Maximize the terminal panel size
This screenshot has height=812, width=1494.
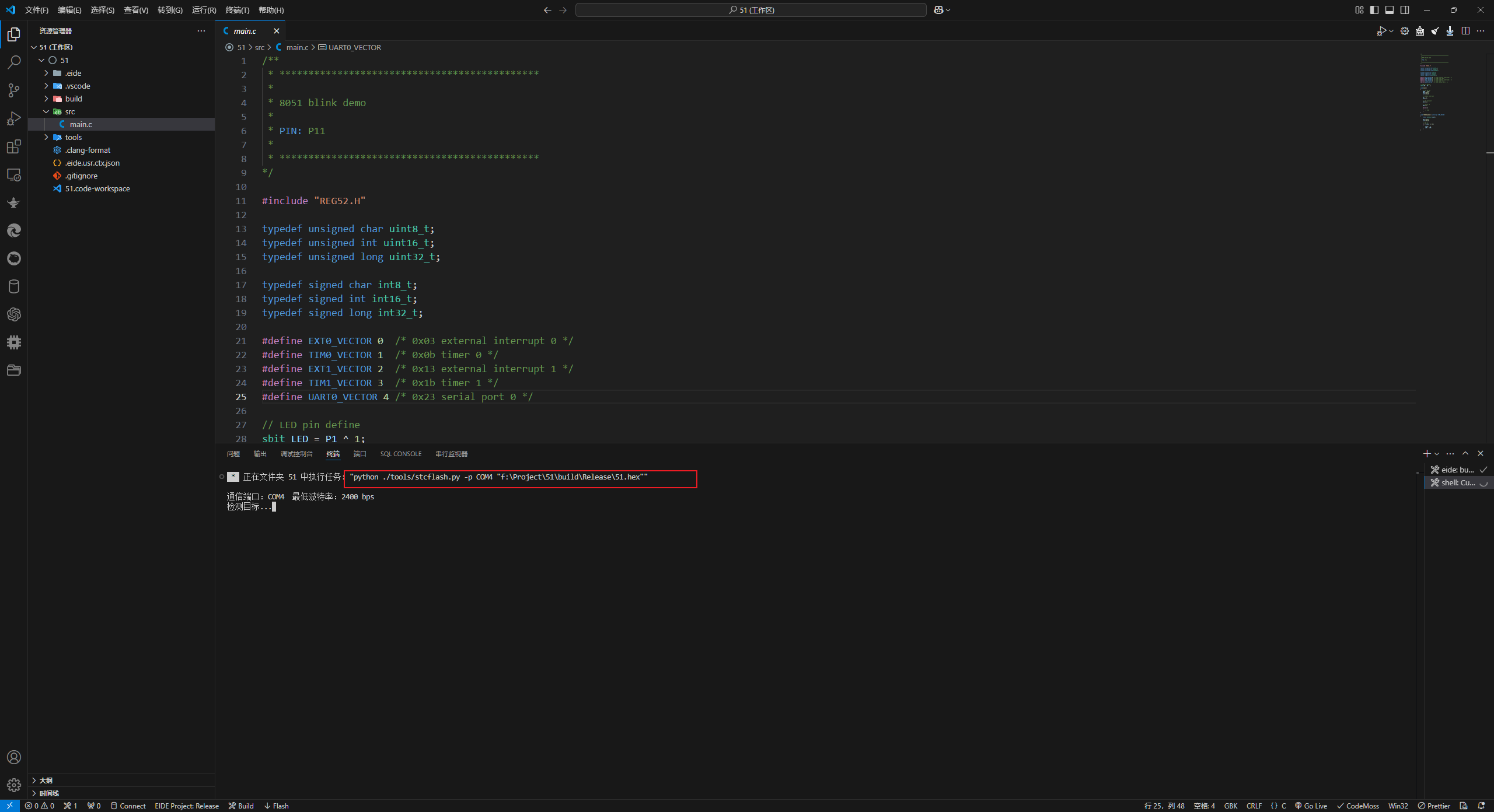(x=1465, y=453)
